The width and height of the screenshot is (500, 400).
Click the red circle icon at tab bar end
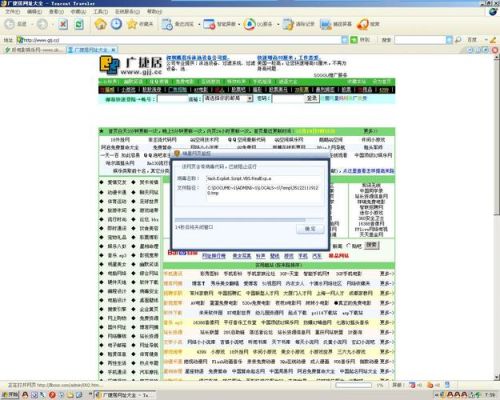(x=495, y=50)
